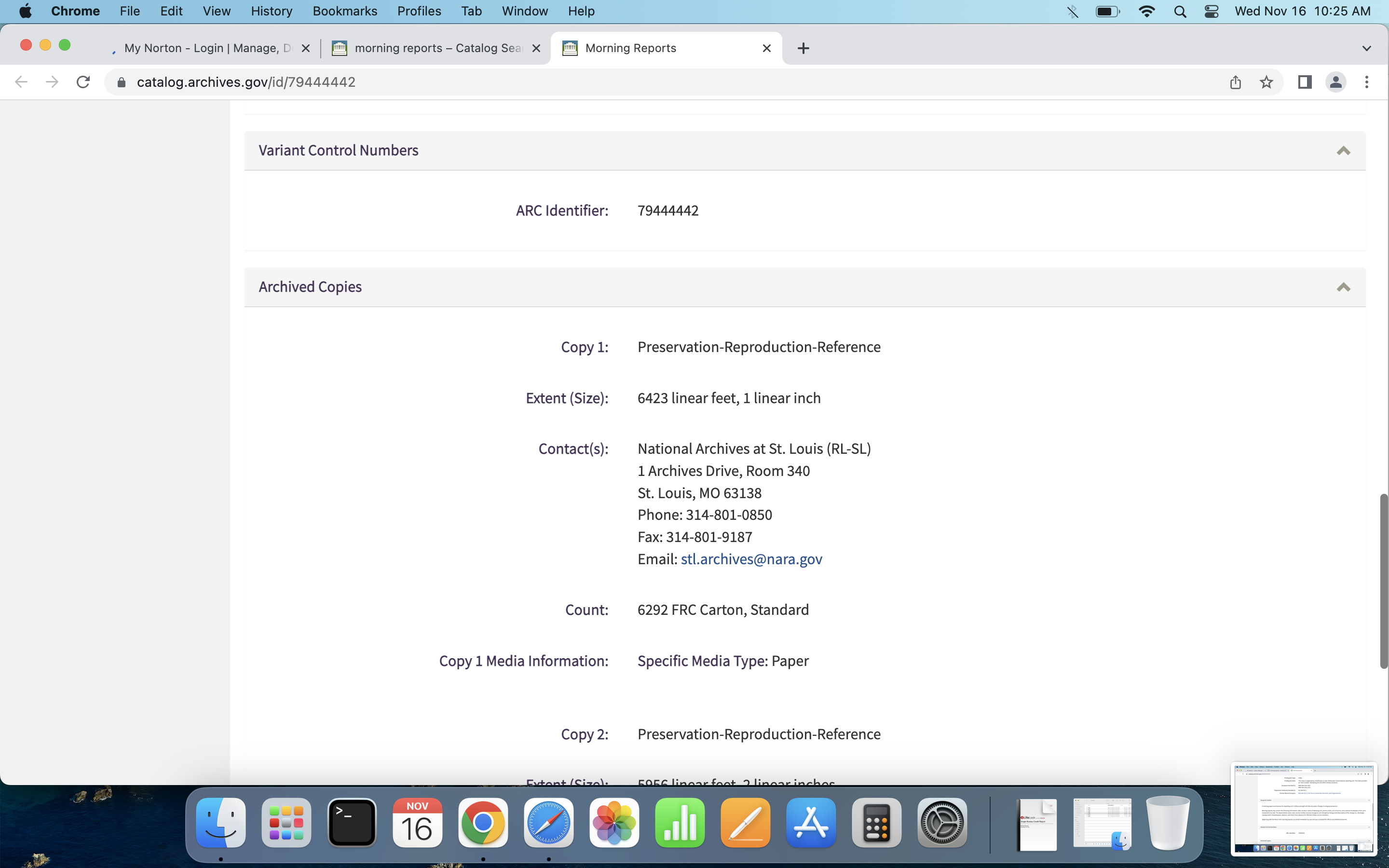
Task: Collapse the Archived Copies section
Action: pyautogui.click(x=1343, y=287)
